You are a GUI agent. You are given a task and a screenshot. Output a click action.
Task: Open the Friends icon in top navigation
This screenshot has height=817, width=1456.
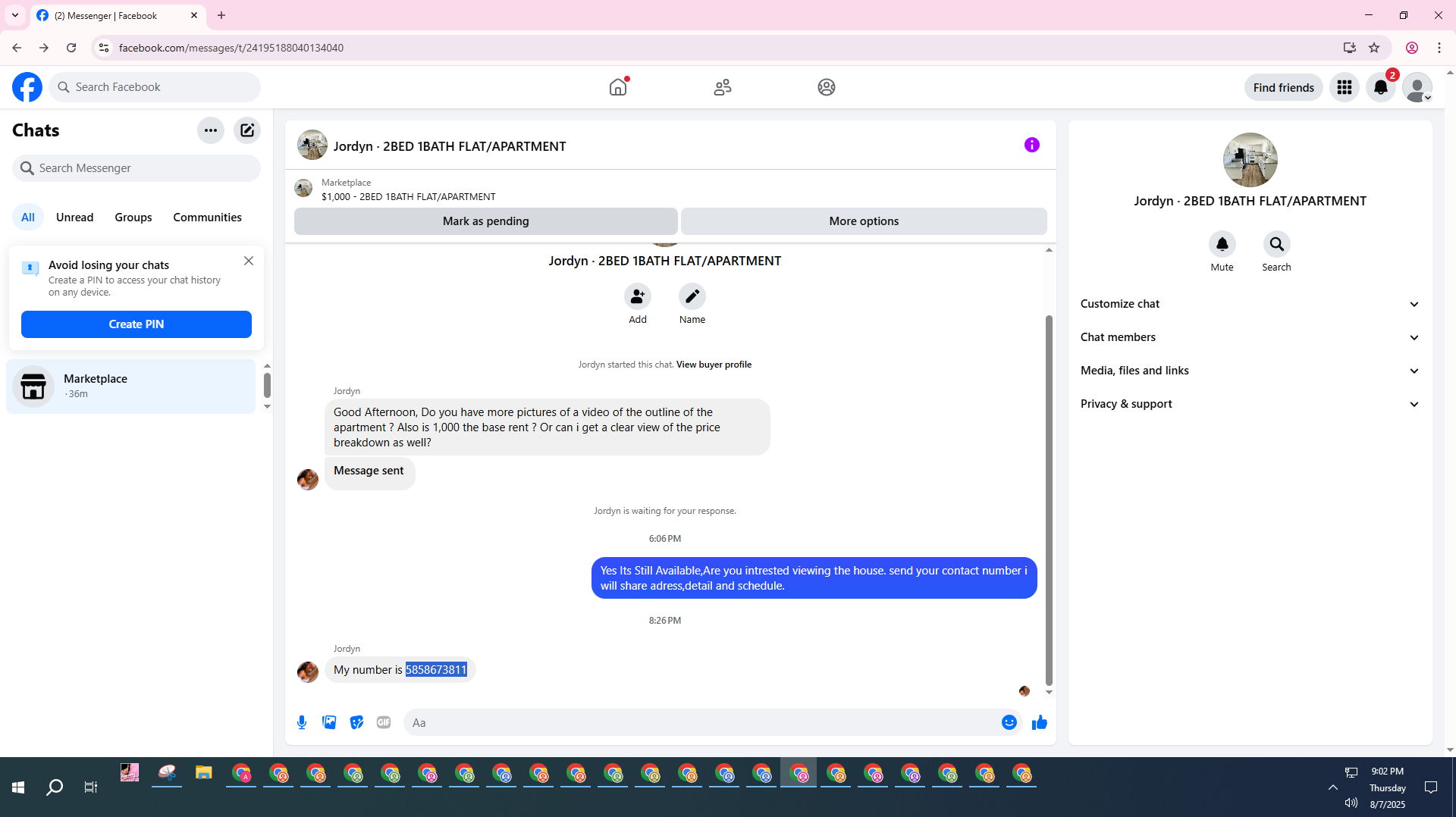tap(723, 87)
